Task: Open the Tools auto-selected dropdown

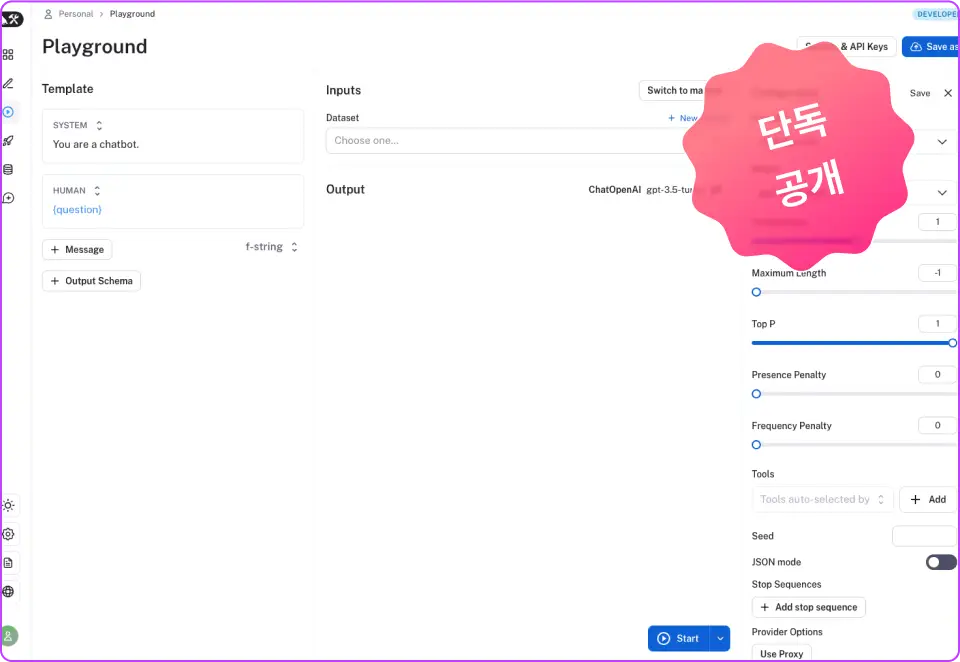Action: click(x=822, y=499)
